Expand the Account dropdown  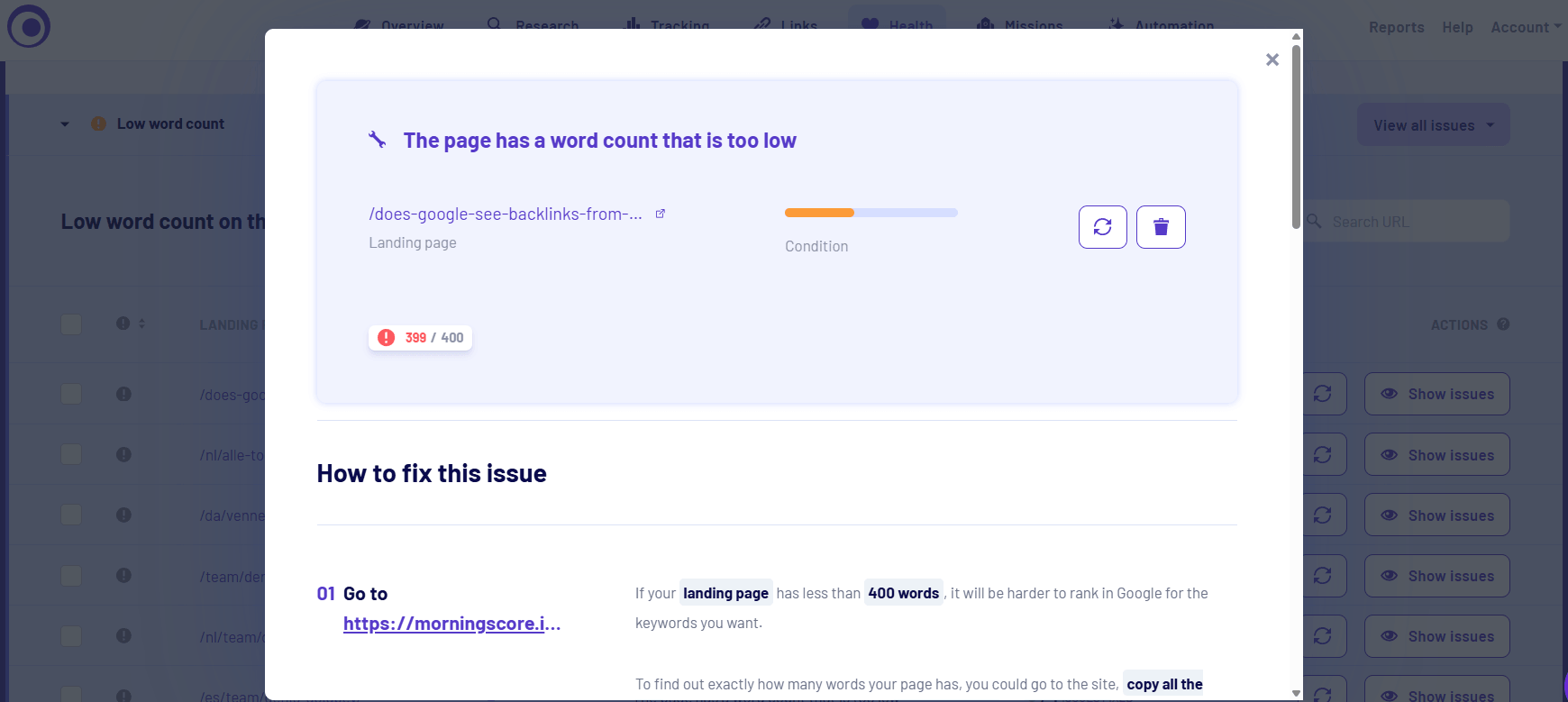(x=1526, y=27)
